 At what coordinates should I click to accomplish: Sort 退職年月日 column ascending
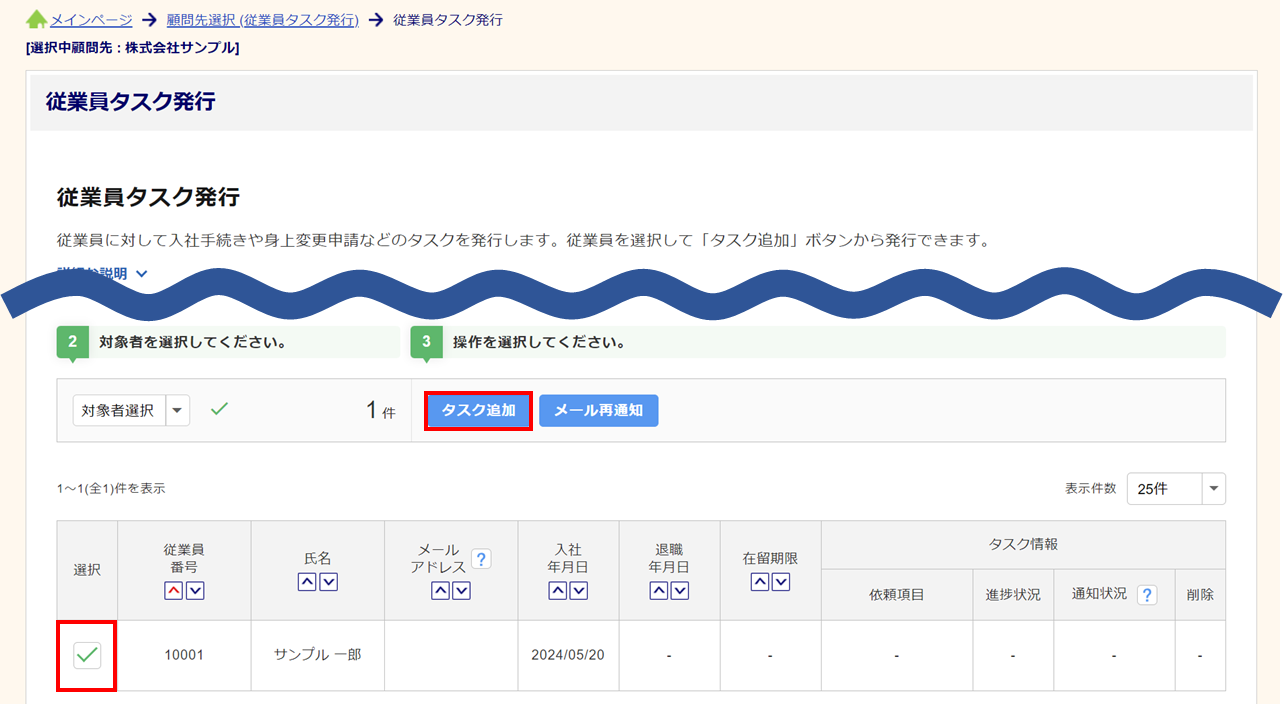658,591
